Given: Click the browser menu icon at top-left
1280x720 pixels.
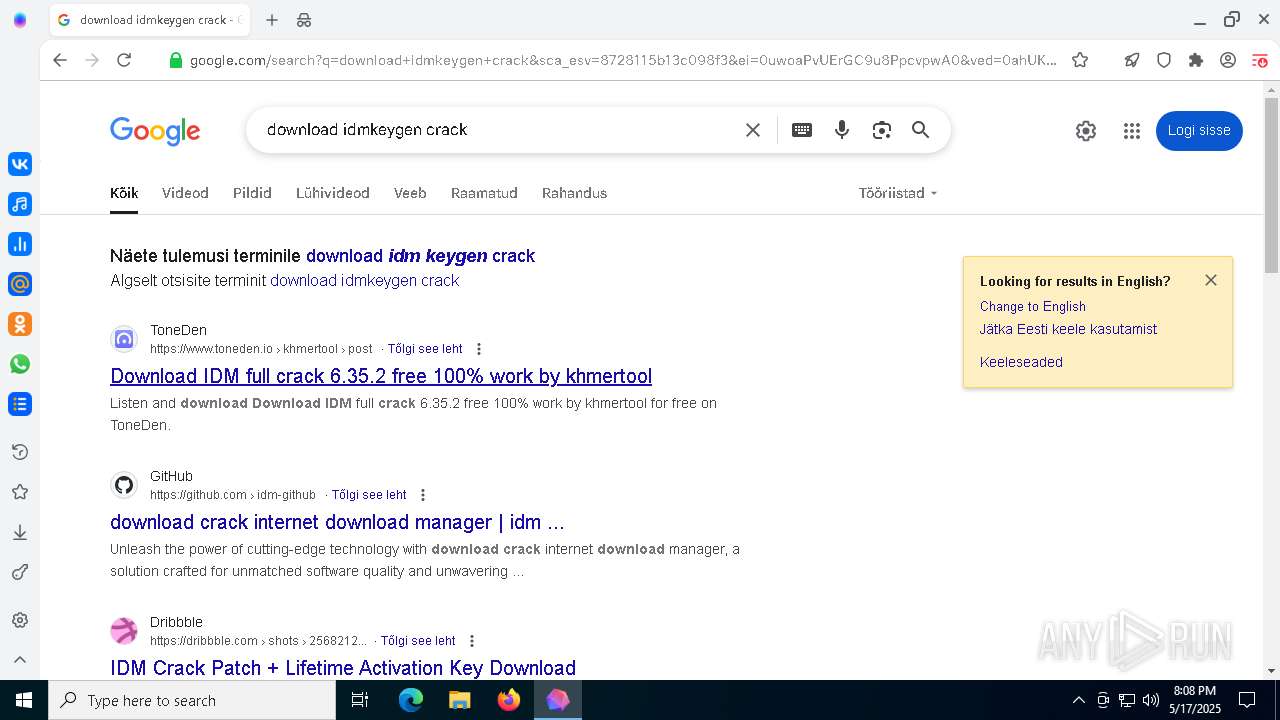Looking at the screenshot, I should coord(20,20).
